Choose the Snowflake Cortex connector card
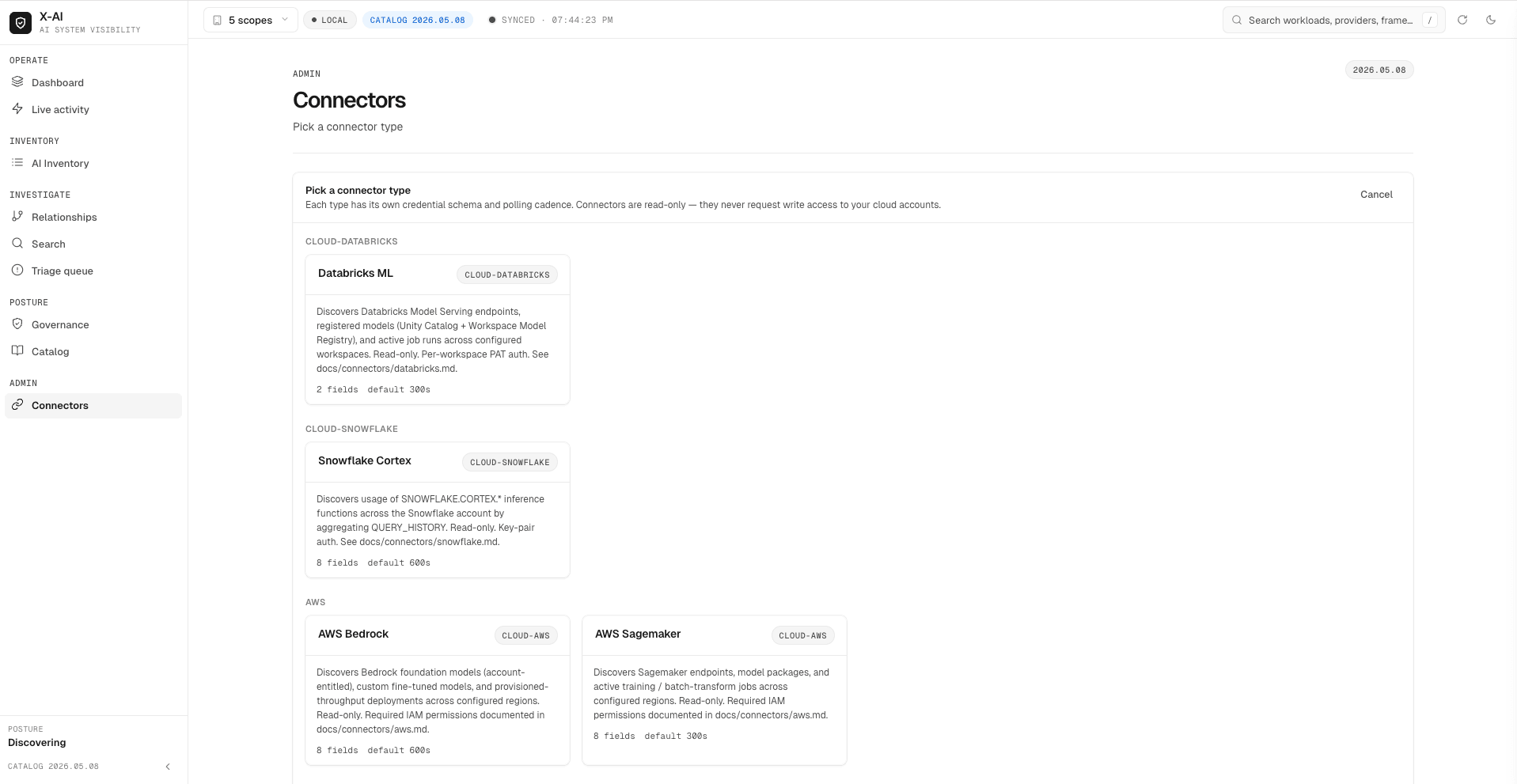 pyautogui.click(x=438, y=509)
